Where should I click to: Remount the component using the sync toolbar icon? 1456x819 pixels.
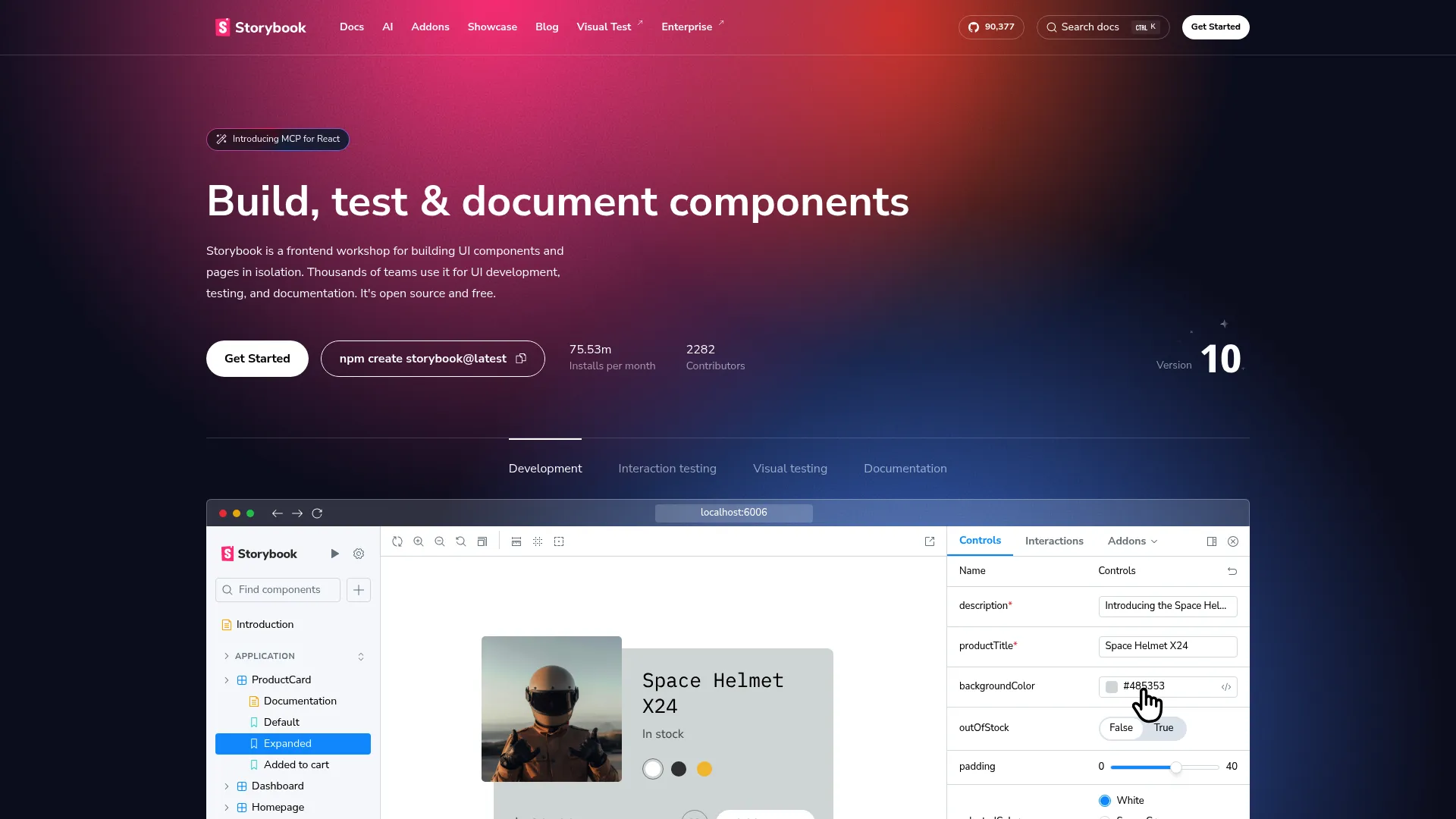pyautogui.click(x=397, y=541)
